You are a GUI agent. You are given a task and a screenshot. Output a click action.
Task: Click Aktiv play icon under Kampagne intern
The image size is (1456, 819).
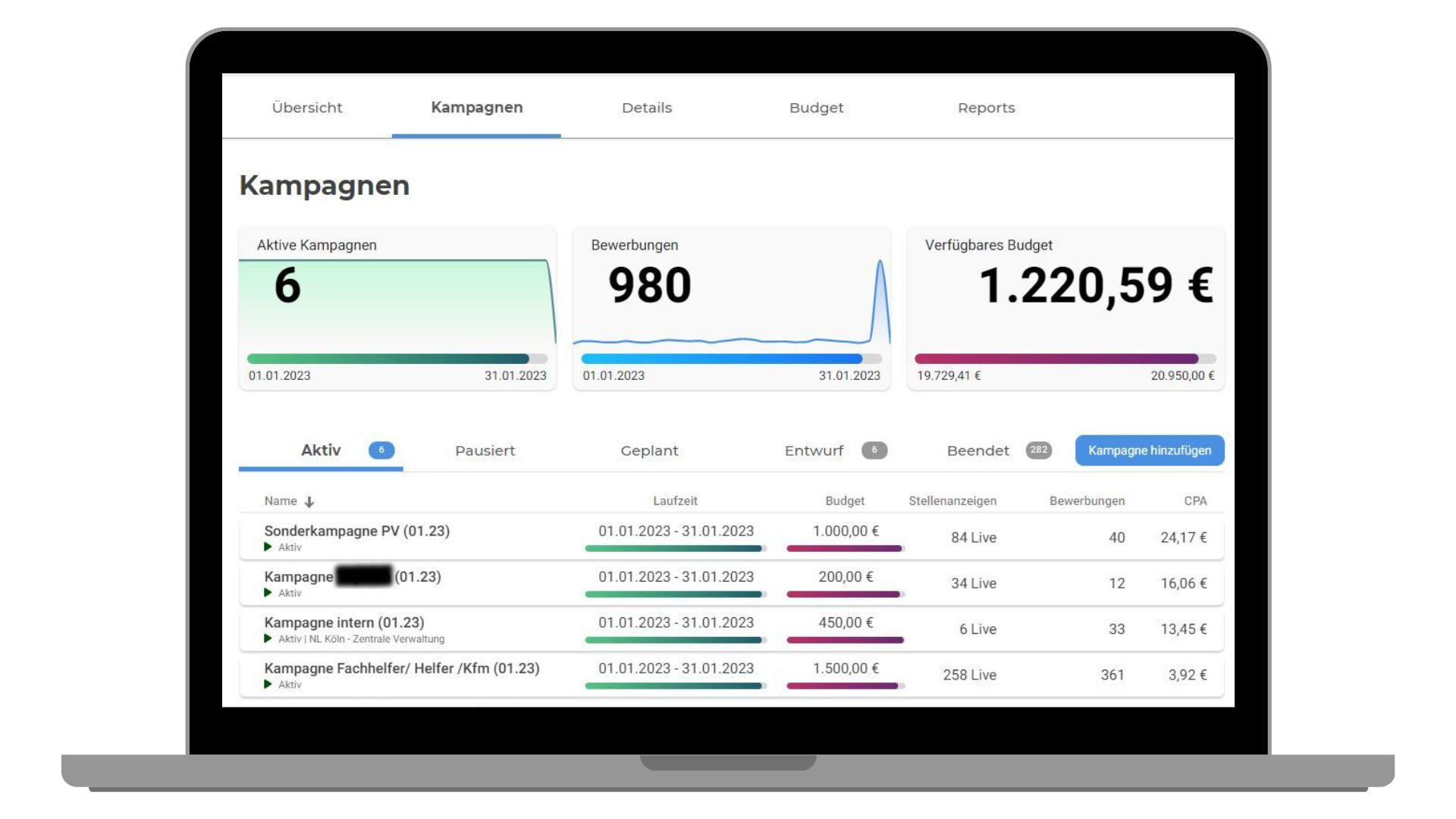click(268, 639)
